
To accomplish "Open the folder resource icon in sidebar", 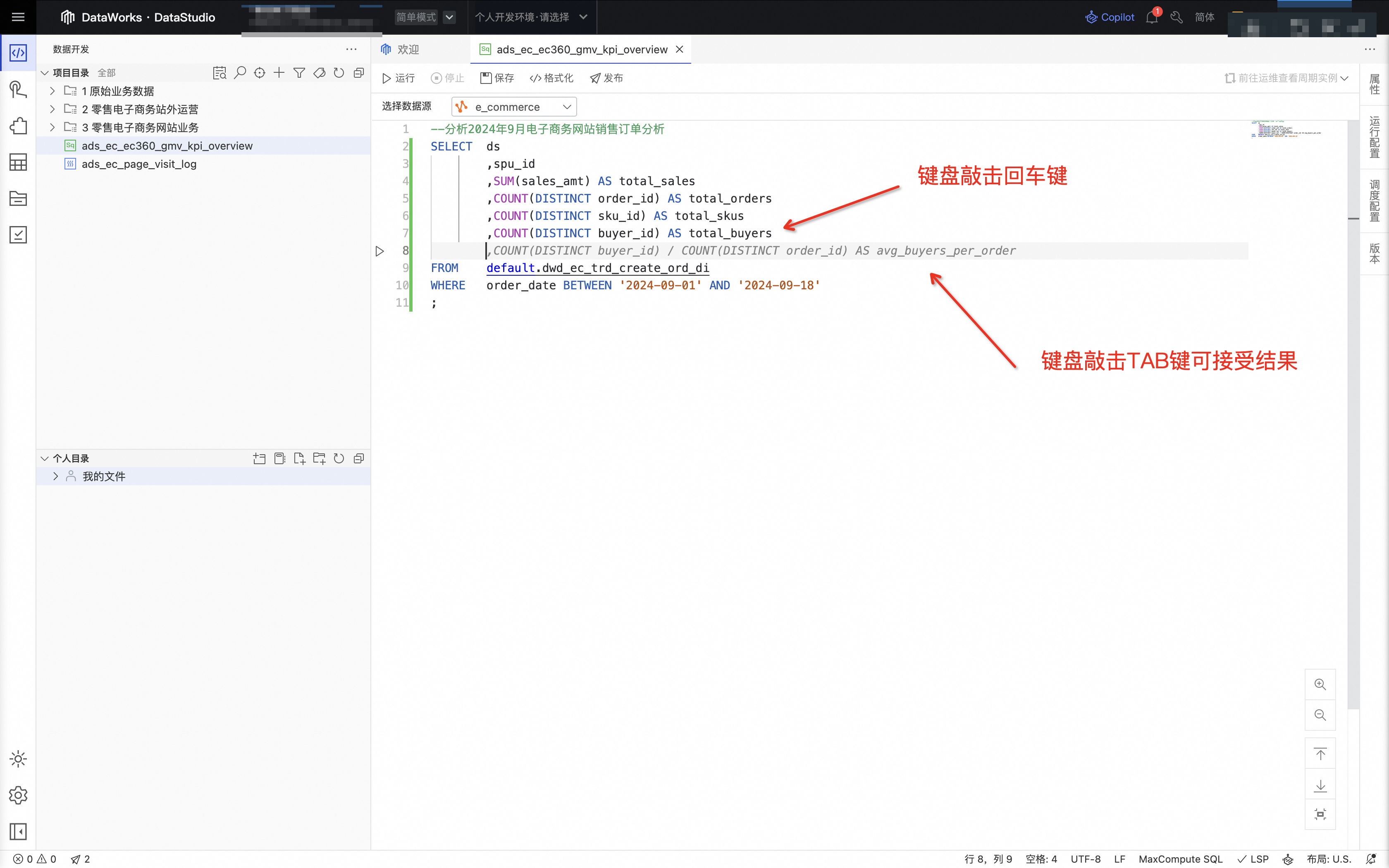I will click(x=18, y=199).
